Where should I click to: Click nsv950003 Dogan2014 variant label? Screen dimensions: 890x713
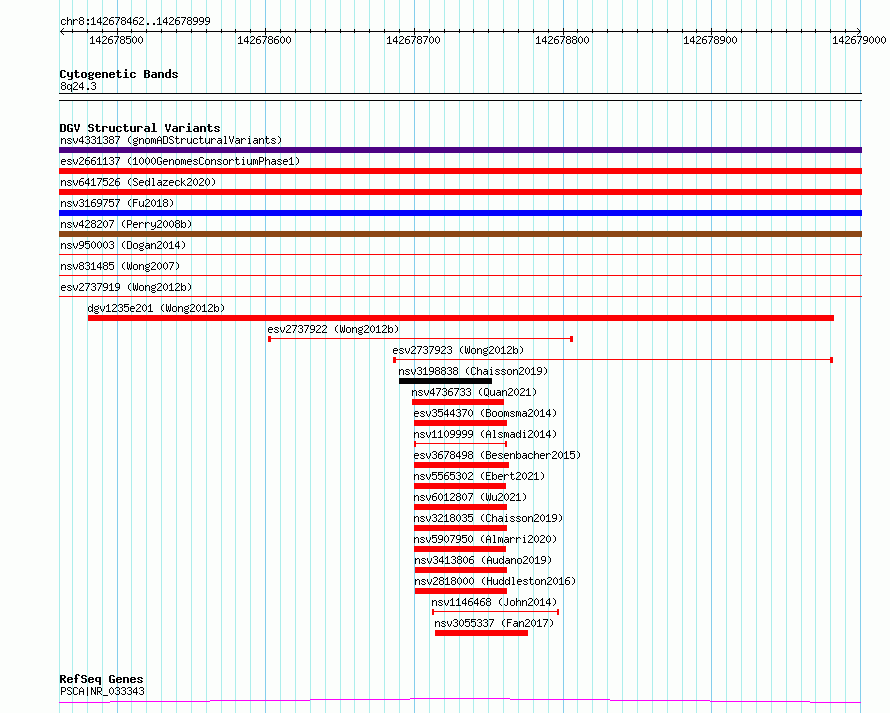pos(123,245)
